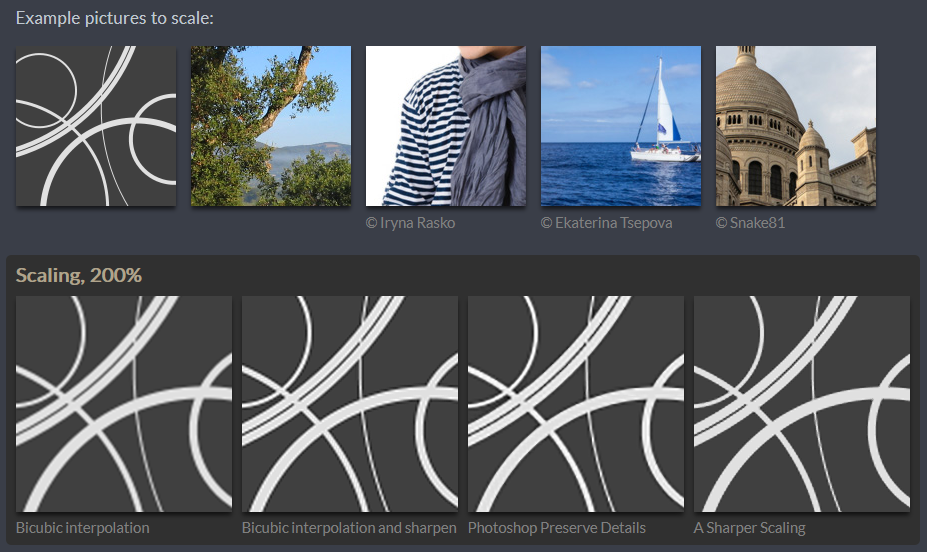Pick the sailboat on blue sea picture

[621, 126]
